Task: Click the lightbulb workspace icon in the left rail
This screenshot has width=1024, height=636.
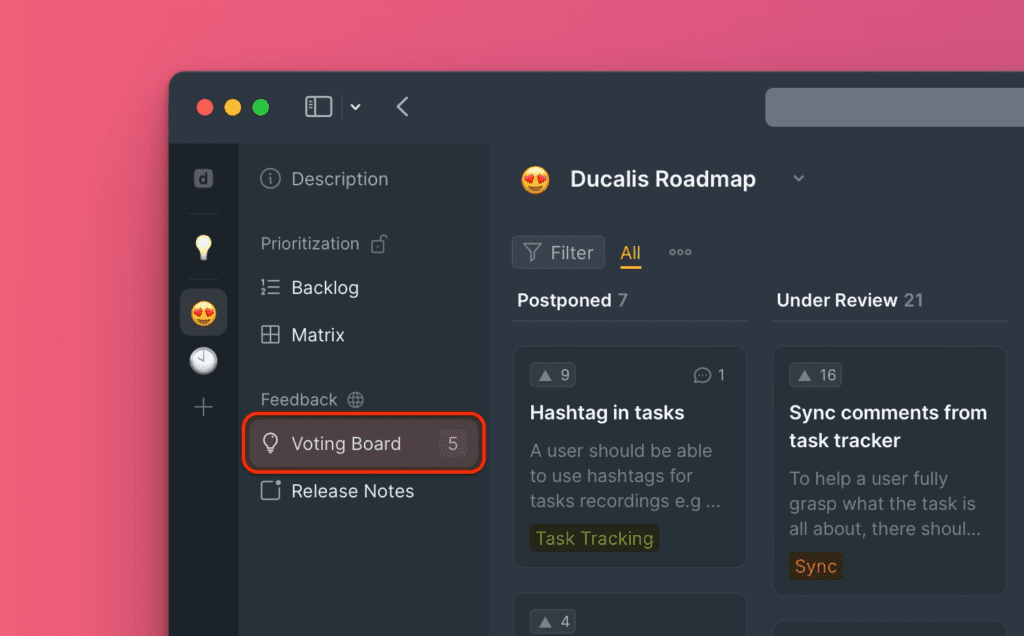Action: click(x=203, y=247)
